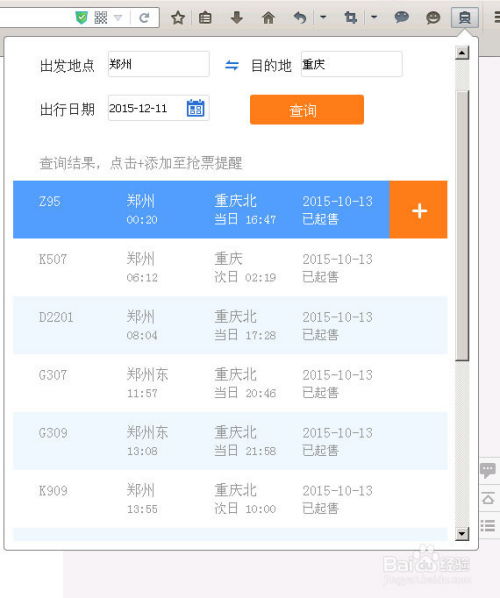Screen dimensions: 500x598
Task: Select the K507 train row
Action: point(230,267)
